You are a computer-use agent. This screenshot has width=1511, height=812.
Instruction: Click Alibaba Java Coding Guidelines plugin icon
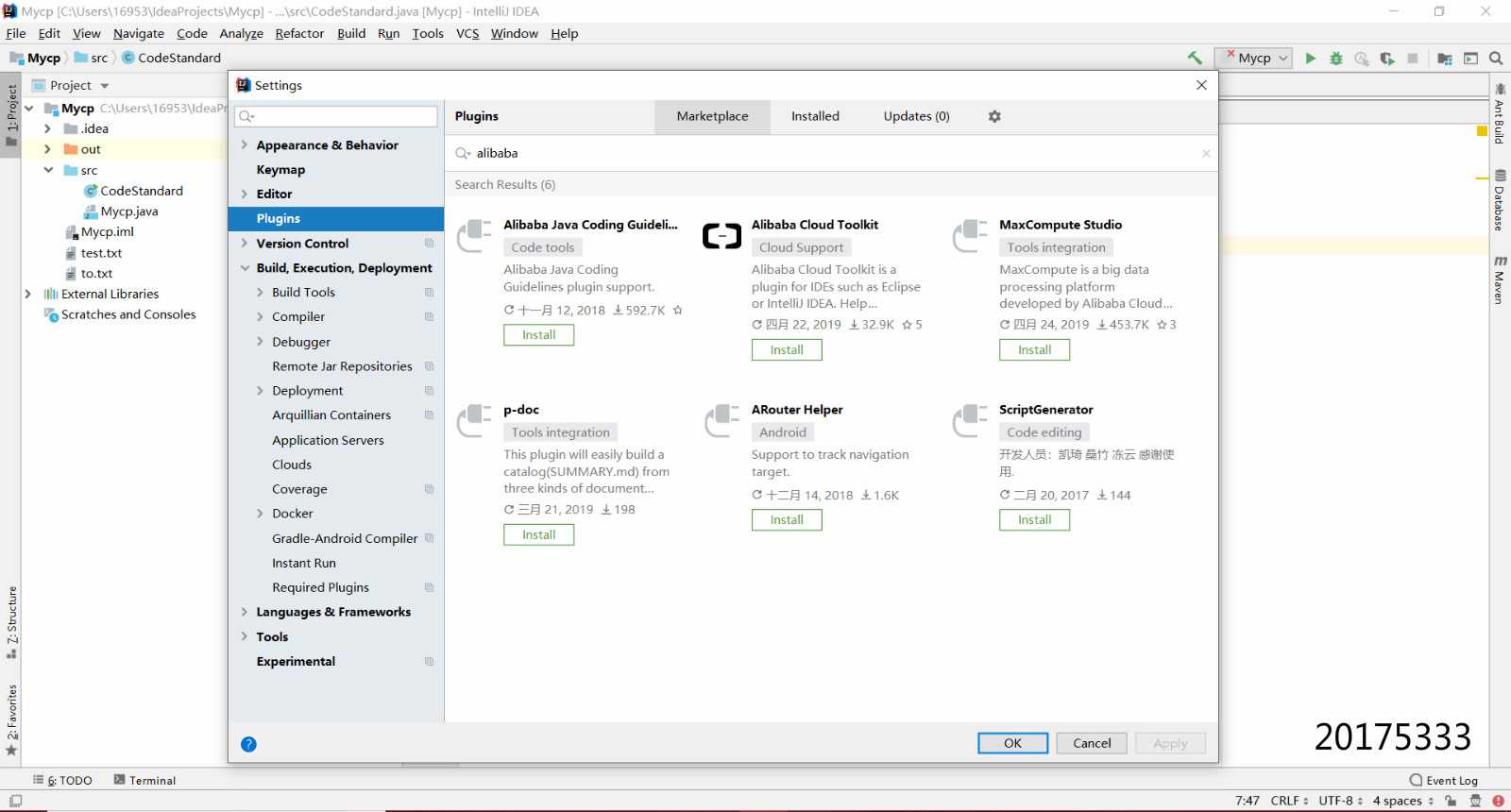click(474, 236)
